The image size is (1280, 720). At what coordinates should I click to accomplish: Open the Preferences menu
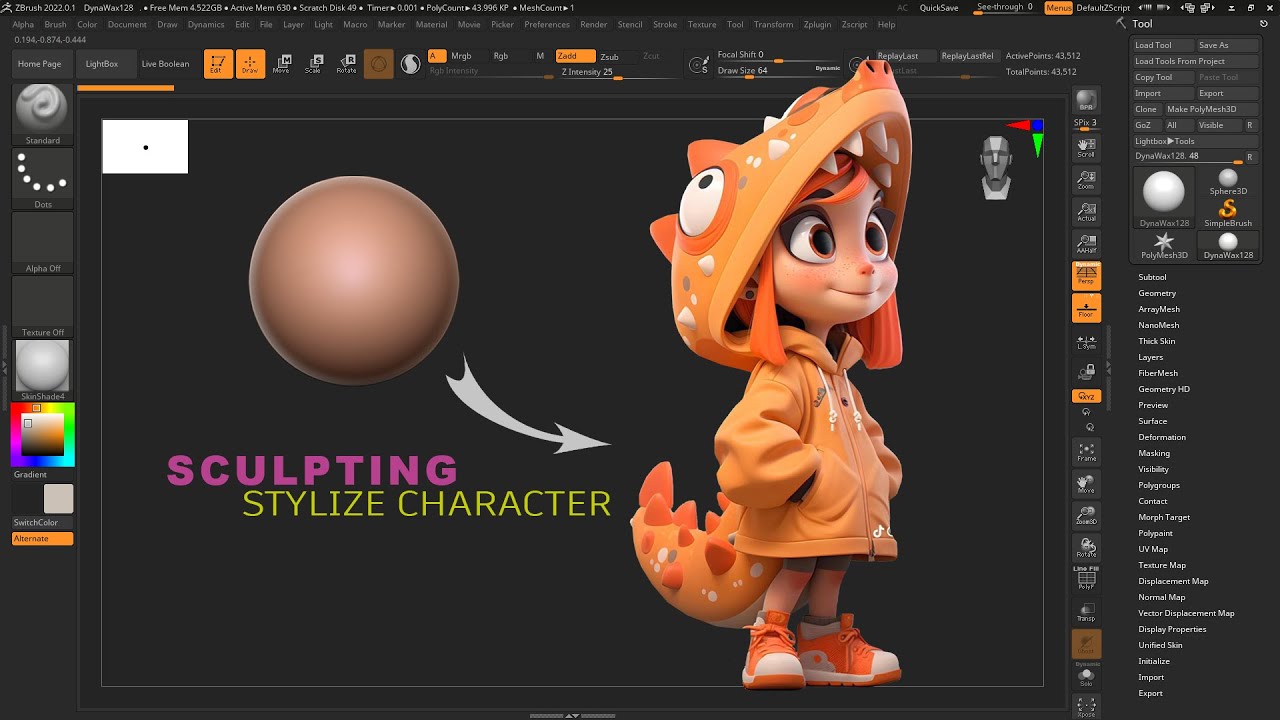(547, 24)
